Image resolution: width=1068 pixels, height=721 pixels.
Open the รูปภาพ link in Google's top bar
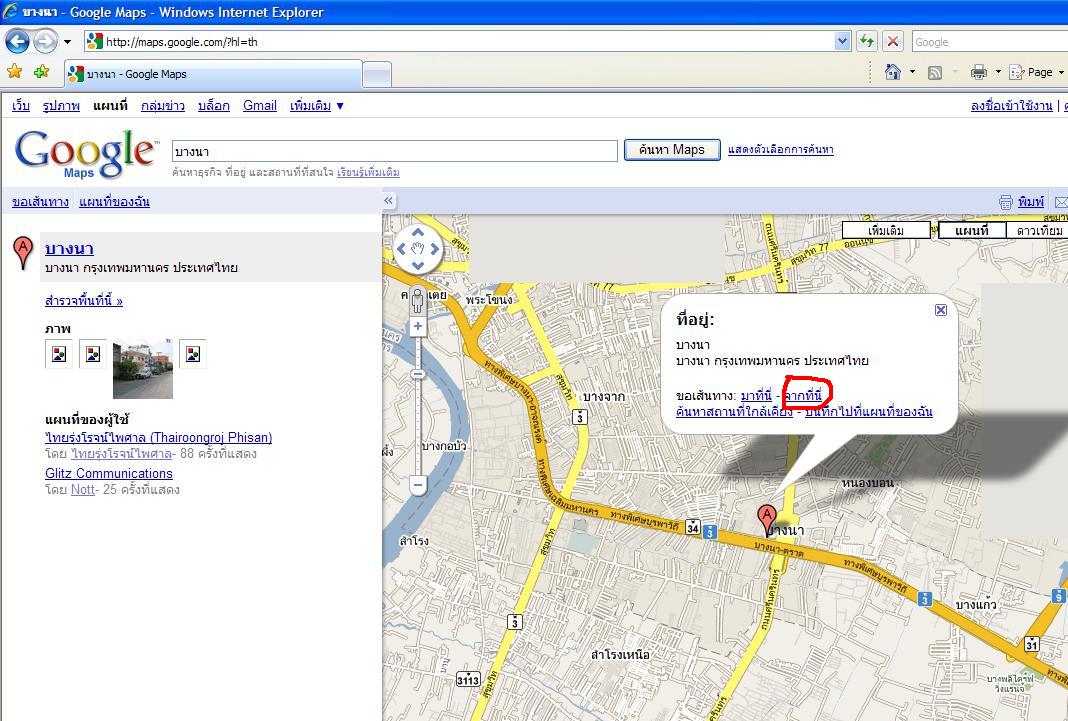(x=61, y=106)
